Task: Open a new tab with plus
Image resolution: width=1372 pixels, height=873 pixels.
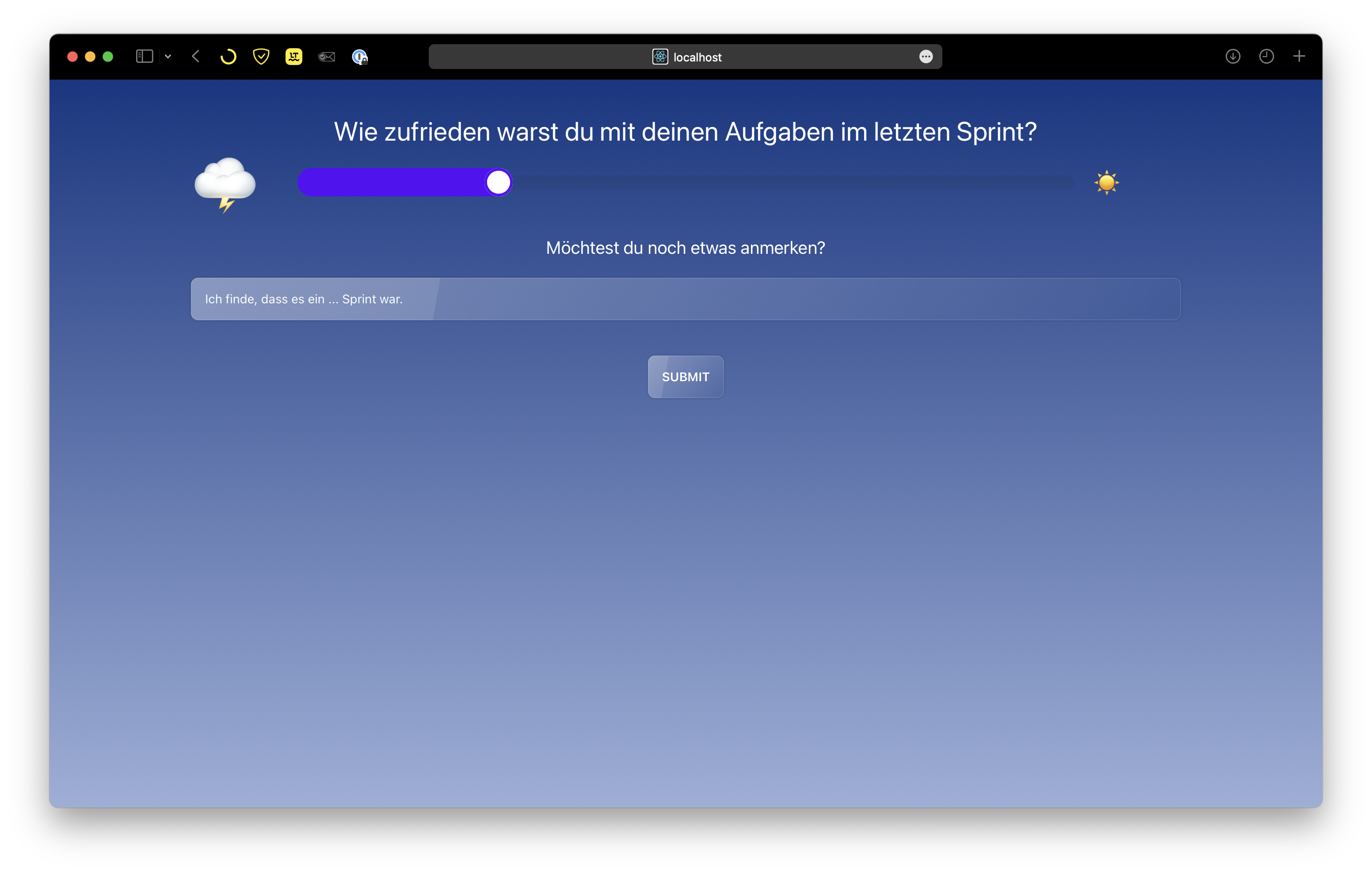Action: (1299, 57)
